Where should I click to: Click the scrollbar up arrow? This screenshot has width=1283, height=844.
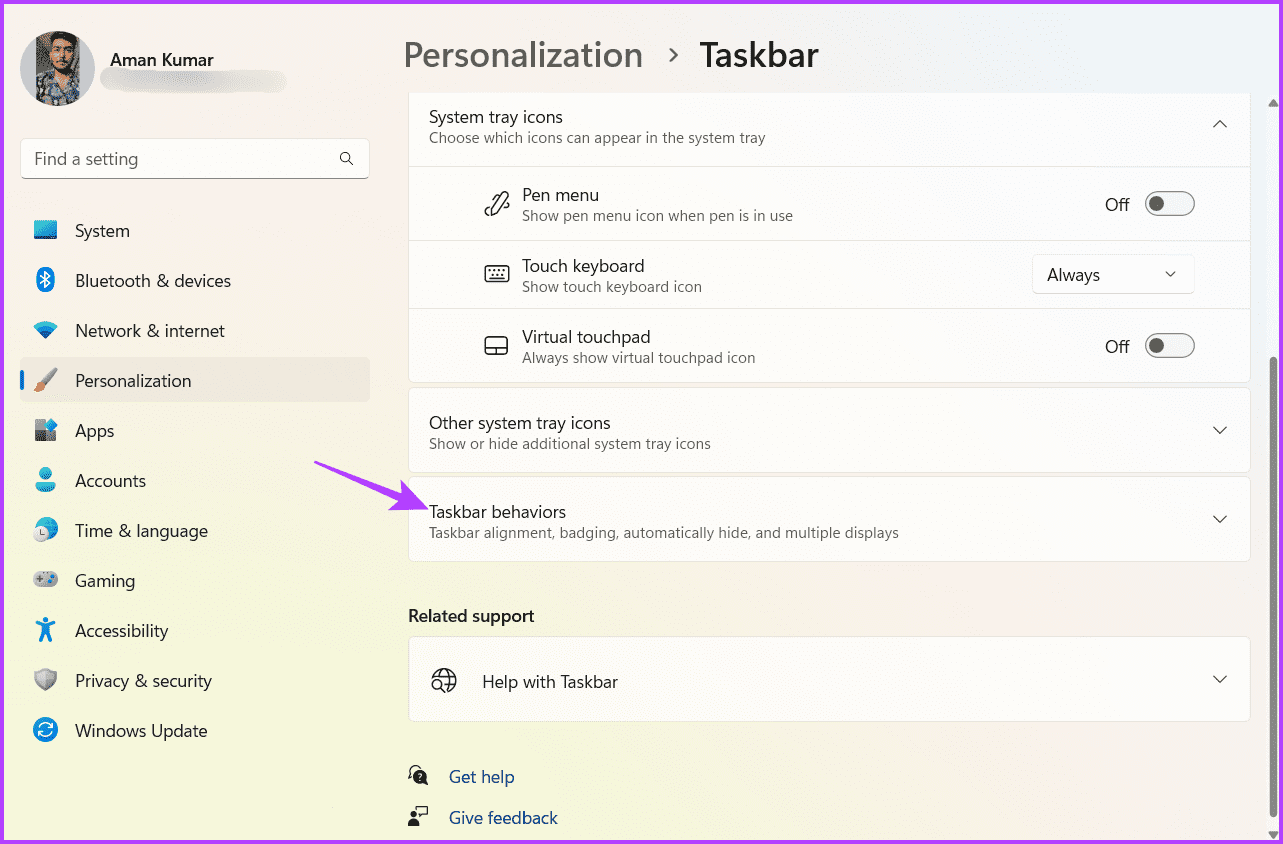(x=1273, y=103)
